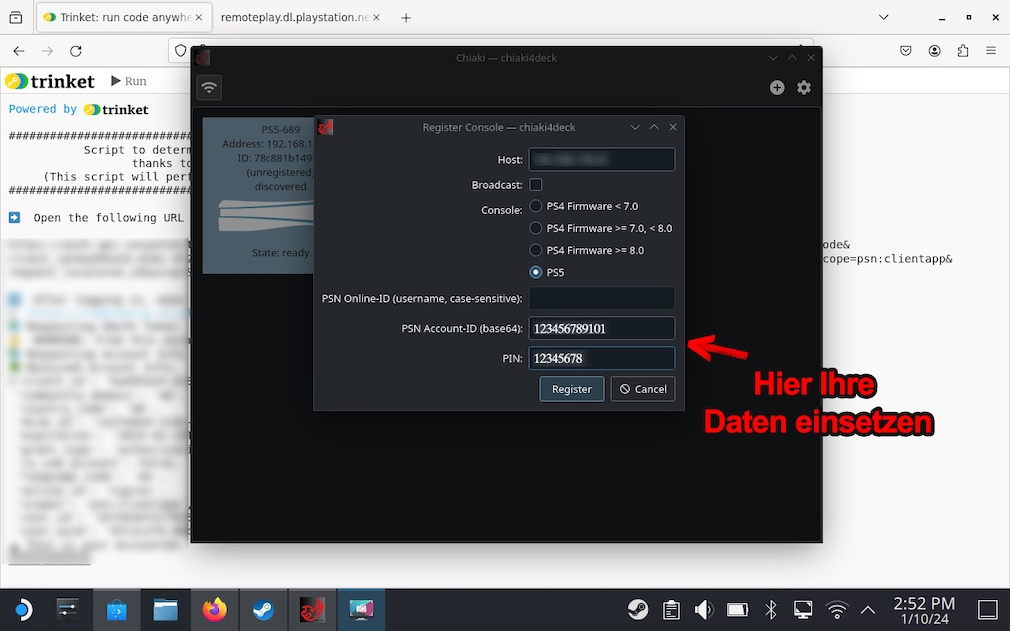Launch the Chiaki dragon icon in the taskbar
The image size is (1010, 631).
(x=312, y=609)
